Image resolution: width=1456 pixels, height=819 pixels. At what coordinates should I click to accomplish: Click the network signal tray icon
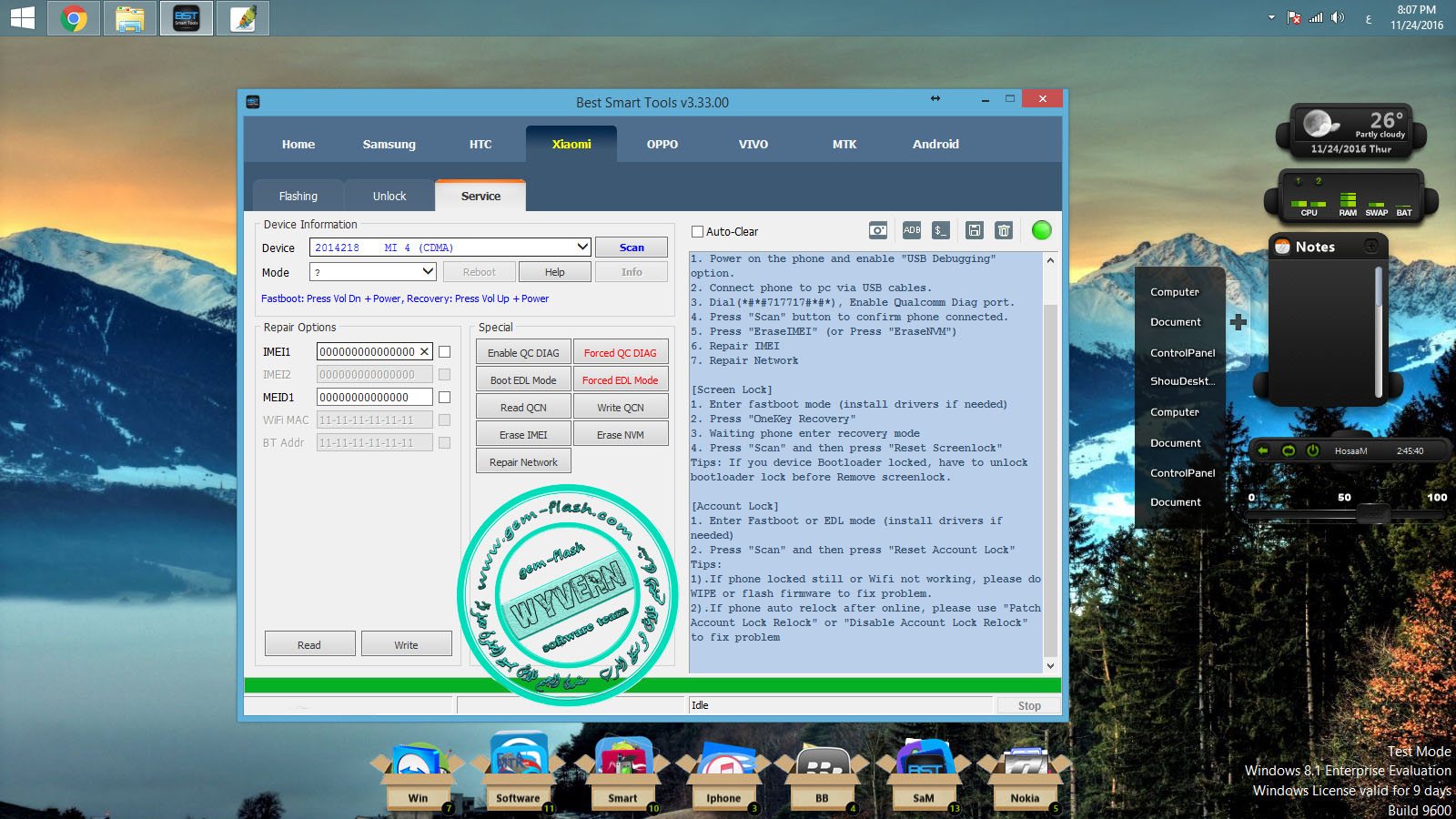point(1316,17)
